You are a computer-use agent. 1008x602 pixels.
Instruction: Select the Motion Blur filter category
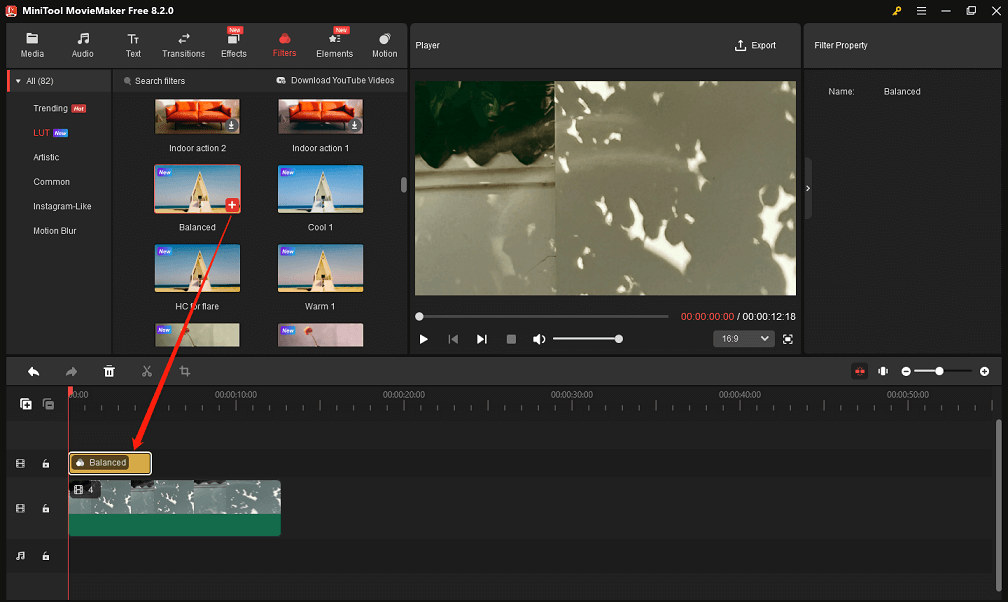coord(55,231)
